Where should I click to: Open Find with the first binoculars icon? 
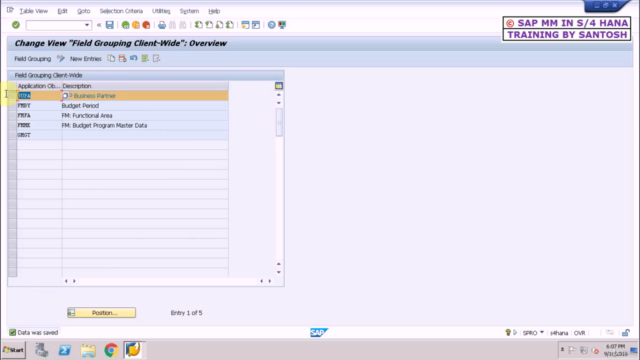click(x=172, y=25)
